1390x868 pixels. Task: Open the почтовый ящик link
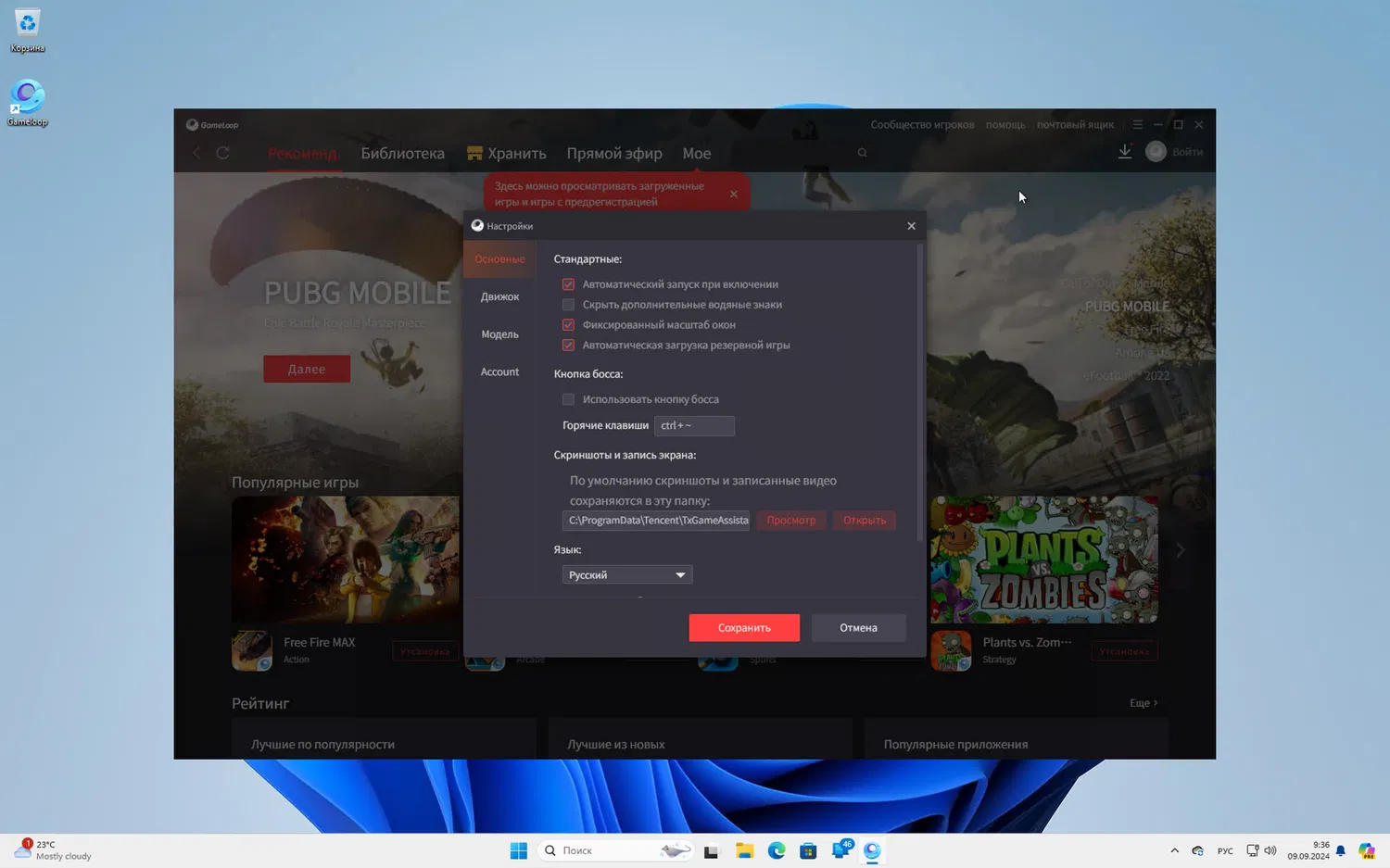[1075, 124]
